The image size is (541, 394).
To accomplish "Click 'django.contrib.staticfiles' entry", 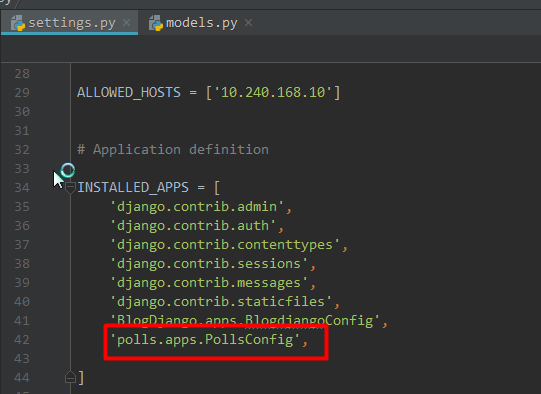I will [221, 302].
